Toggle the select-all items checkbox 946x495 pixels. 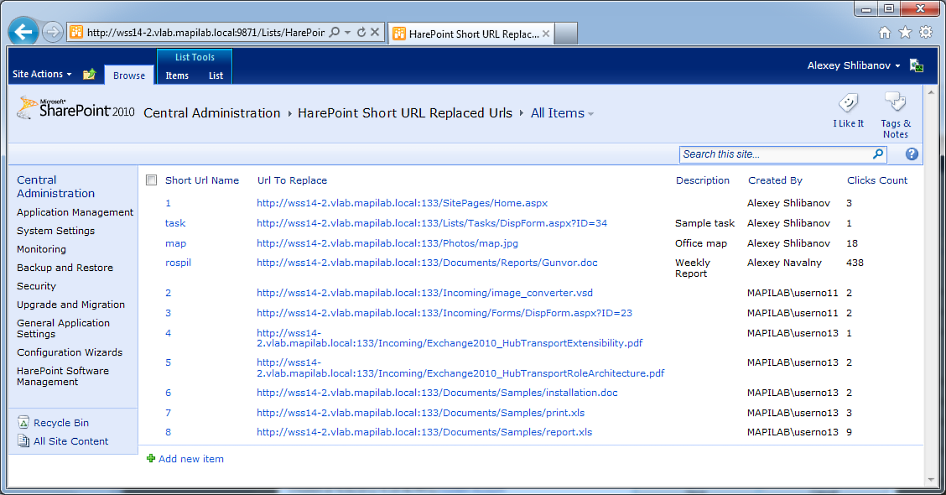coord(151,180)
